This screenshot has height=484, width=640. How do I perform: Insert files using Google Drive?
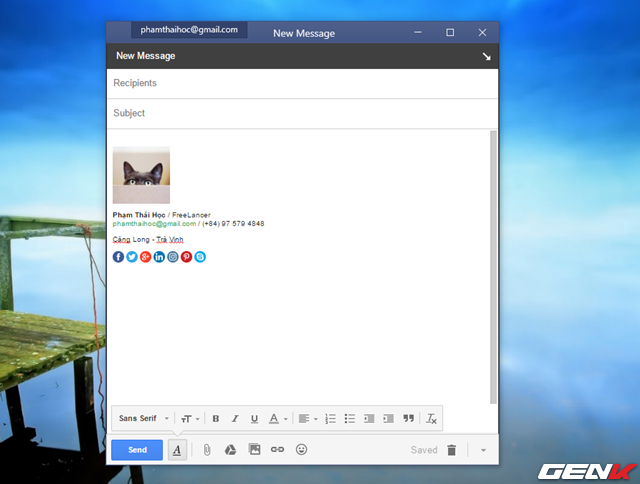coord(231,450)
